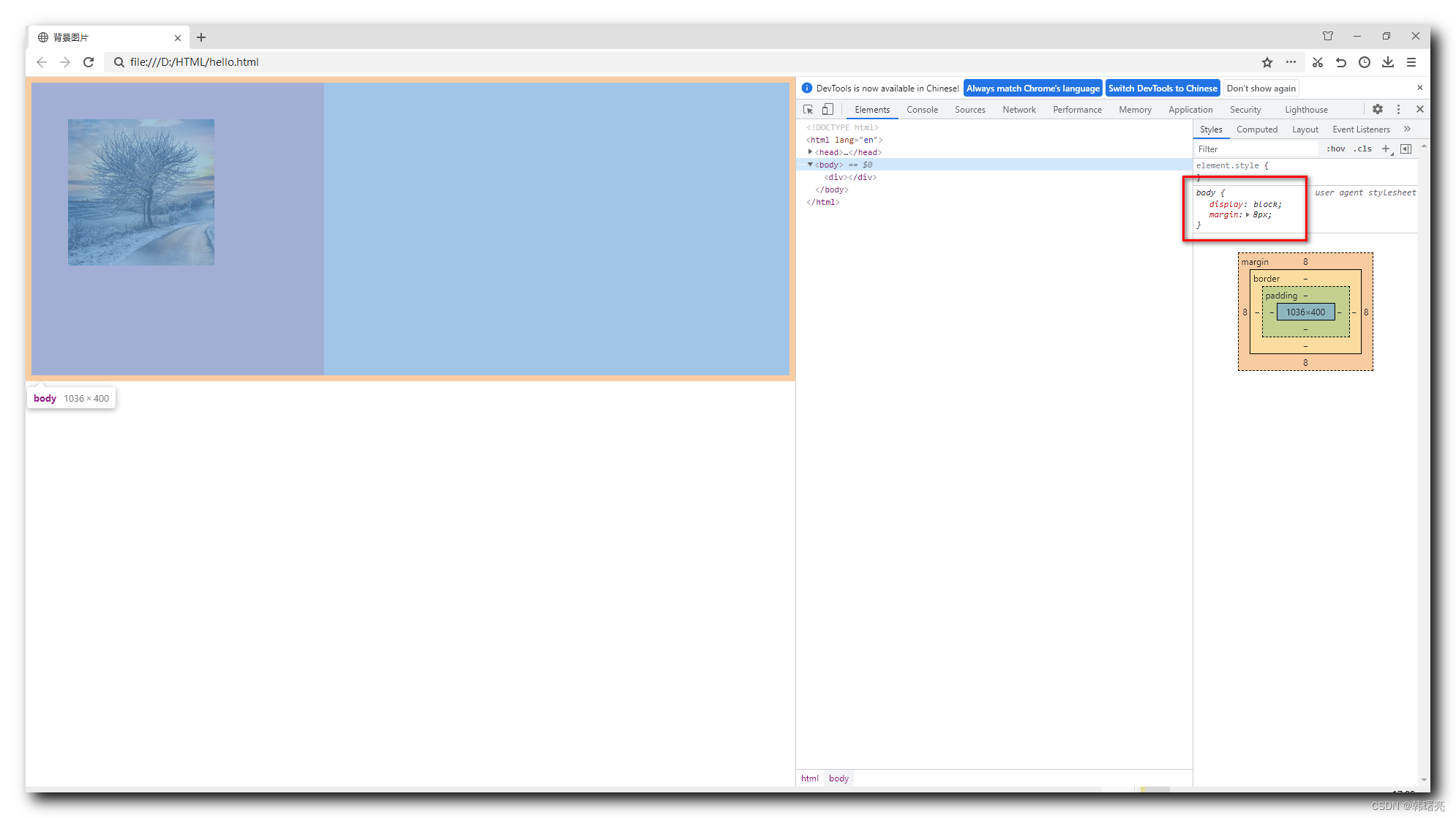Activate the inspect element picker icon
This screenshot has width=1456, height=818.
point(808,110)
